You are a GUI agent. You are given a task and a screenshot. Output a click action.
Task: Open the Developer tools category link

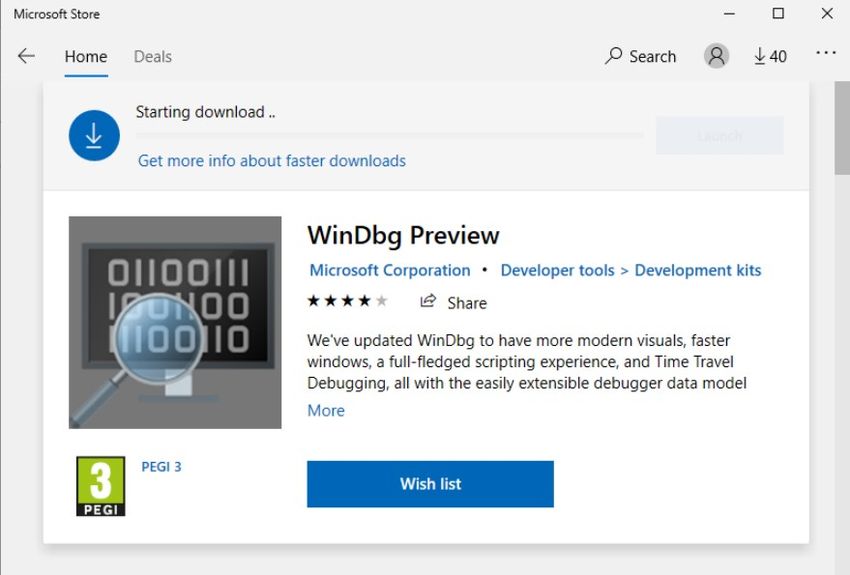tap(557, 270)
